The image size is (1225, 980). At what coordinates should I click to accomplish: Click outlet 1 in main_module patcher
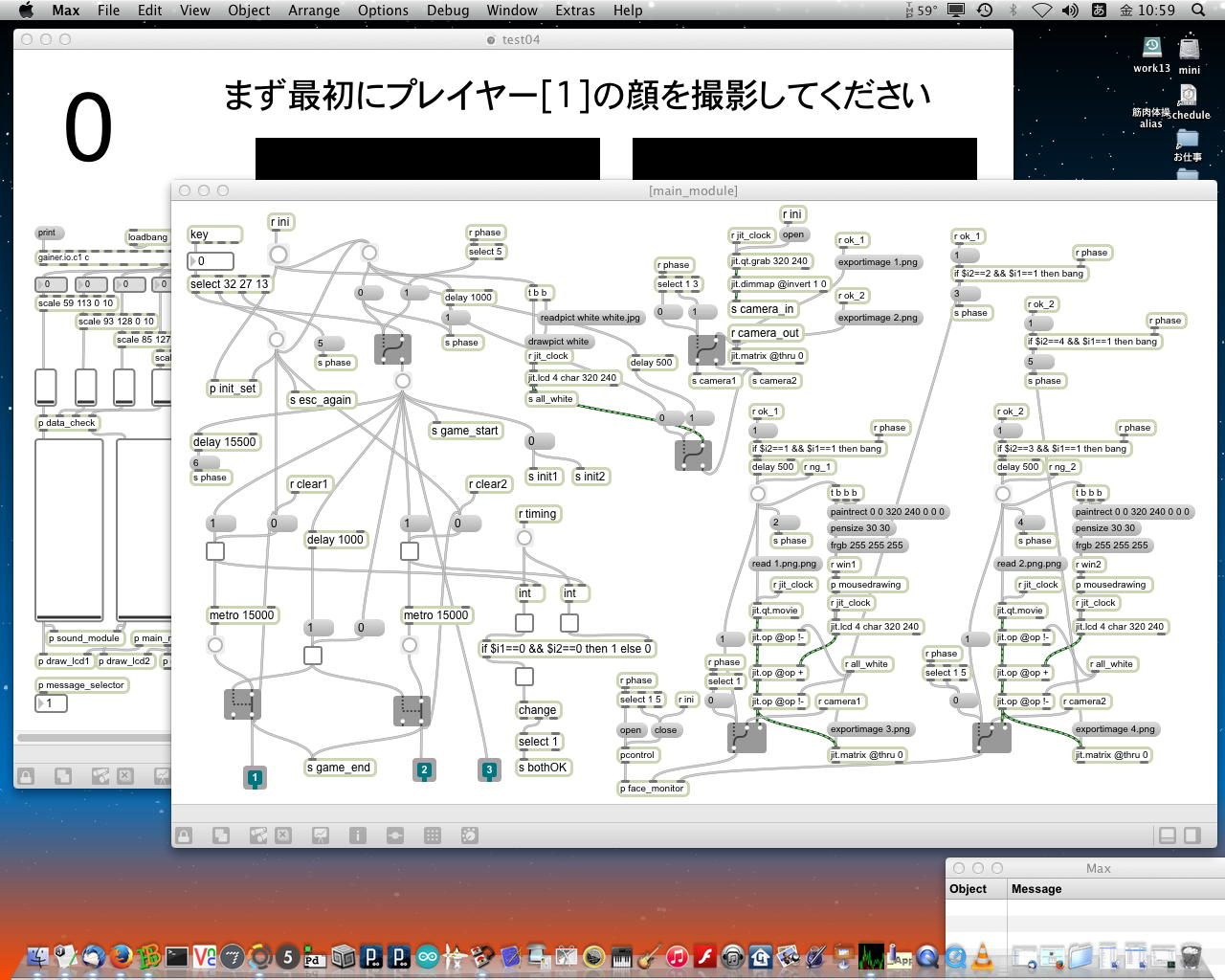[255, 777]
